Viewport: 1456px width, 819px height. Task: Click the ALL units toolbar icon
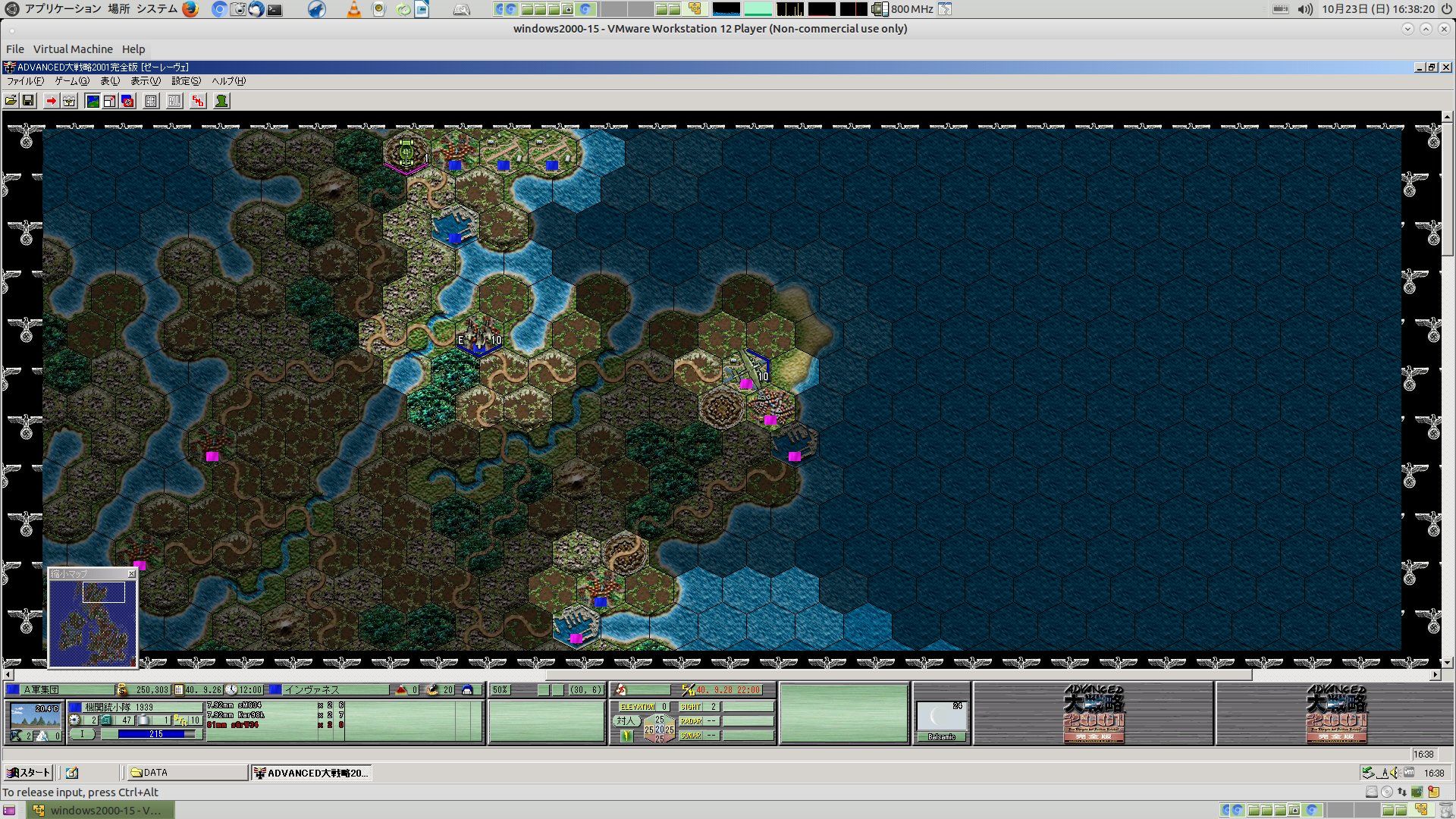174,101
